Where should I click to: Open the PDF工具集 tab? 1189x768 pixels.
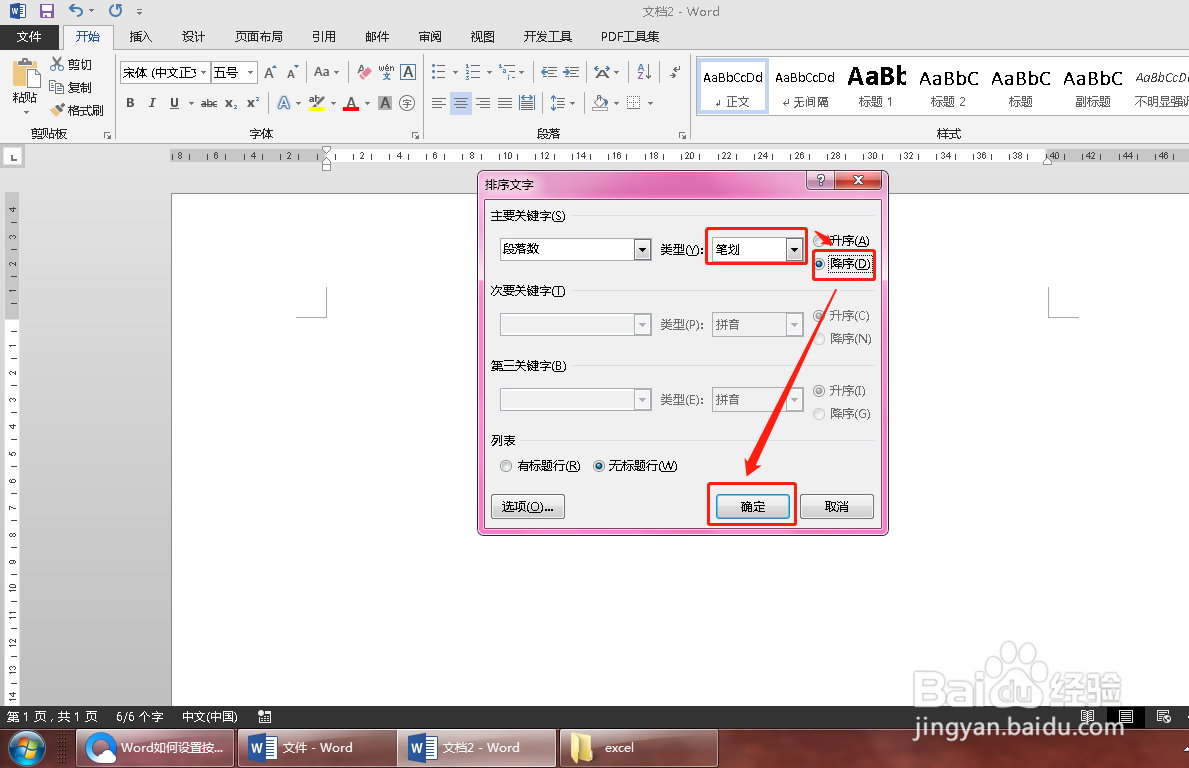(631, 37)
